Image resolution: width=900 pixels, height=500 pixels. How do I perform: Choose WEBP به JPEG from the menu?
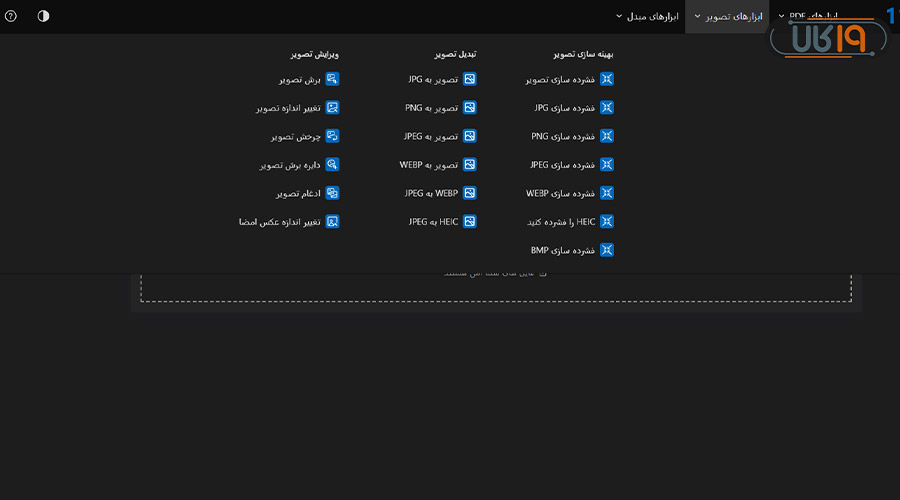tap(431, 193)
